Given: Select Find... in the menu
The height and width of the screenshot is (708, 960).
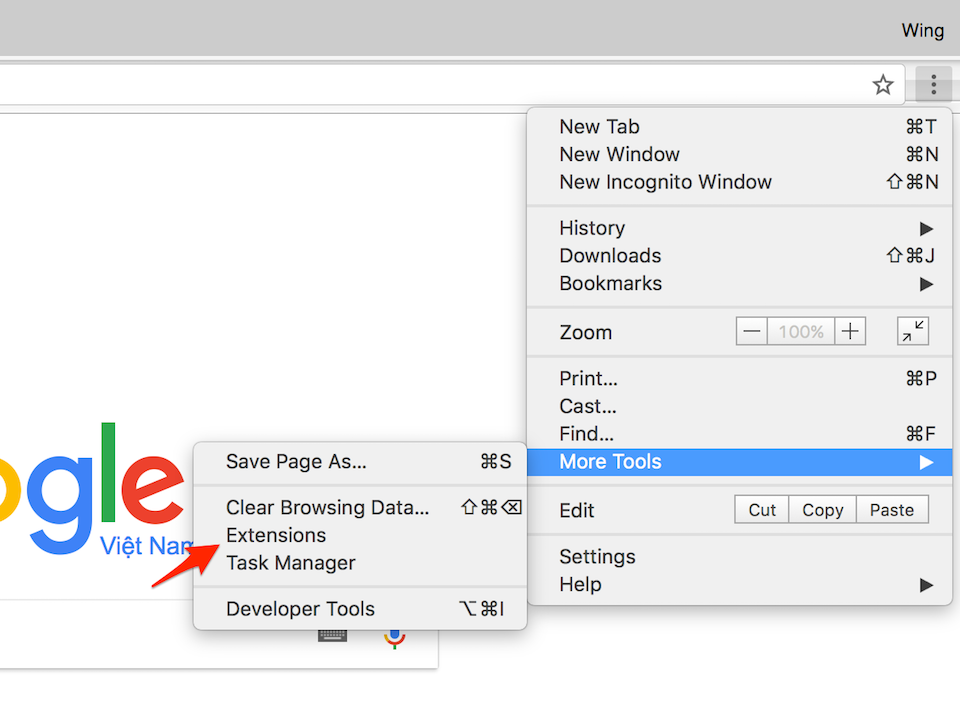Looking at the screenshot, I should point(739,434).
